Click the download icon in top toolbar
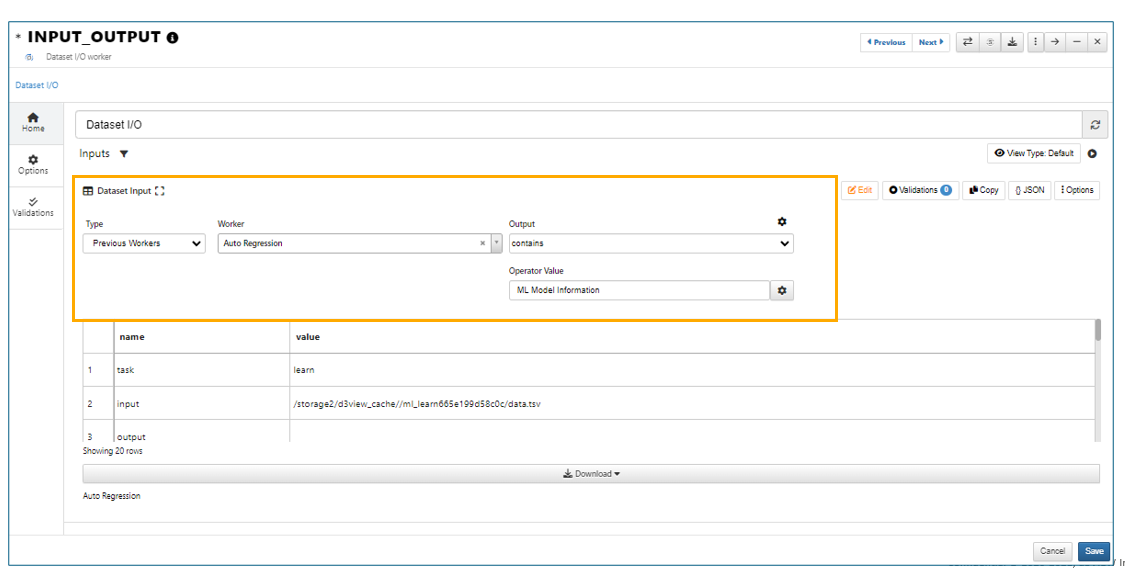Screen dimensions: 1125x577 click(x=1012, y=42)
